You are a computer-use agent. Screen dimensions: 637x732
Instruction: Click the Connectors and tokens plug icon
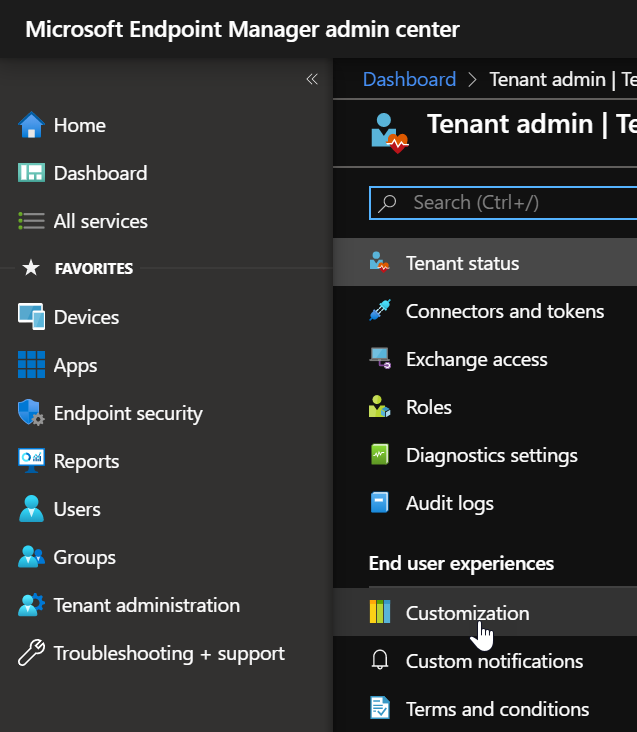[x=380, y=311]
